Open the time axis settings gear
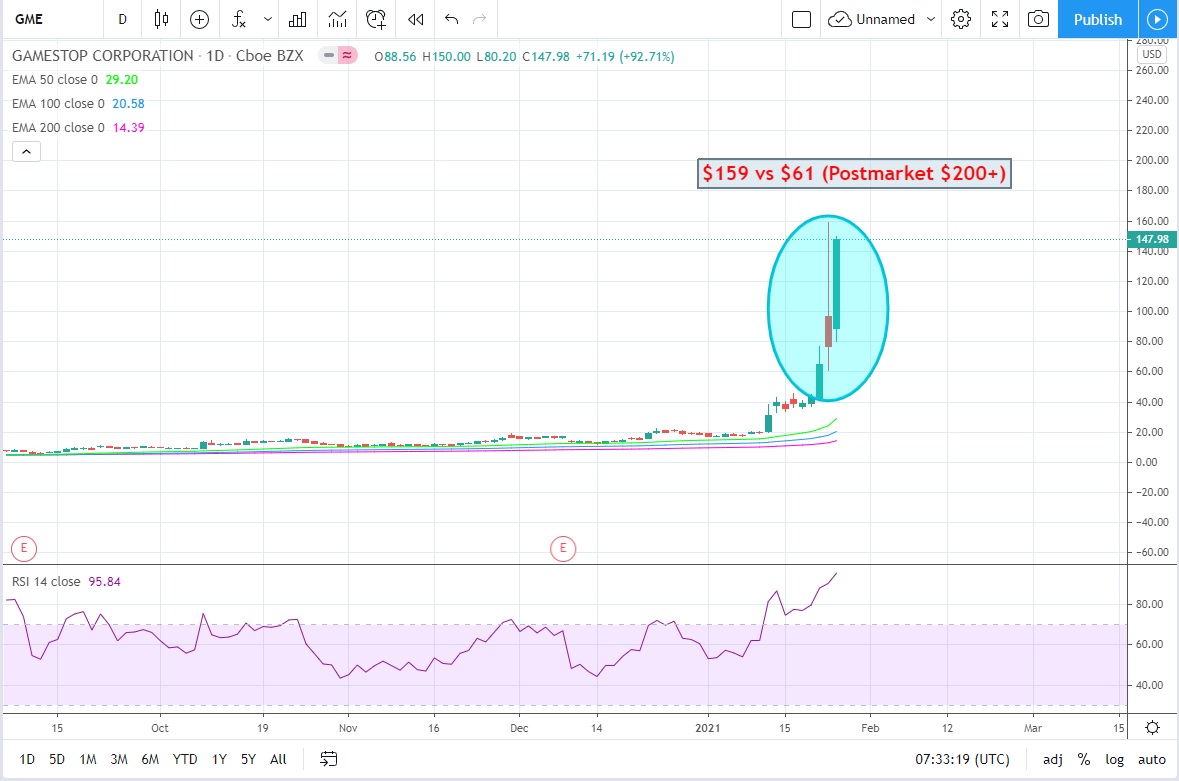Viewport: 1179px width, 781px height. click(x=1152, y=728)
